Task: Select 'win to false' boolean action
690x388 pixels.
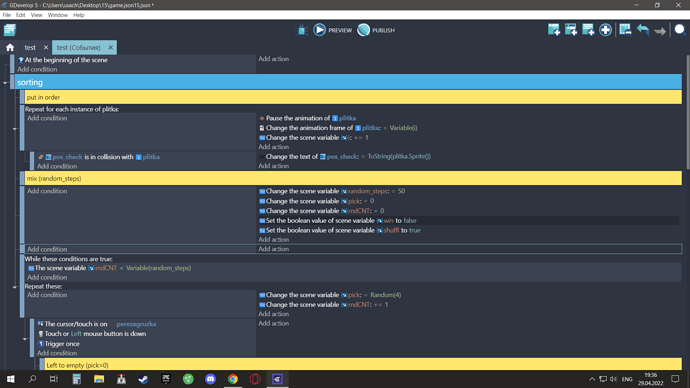Action: point(338,220)
